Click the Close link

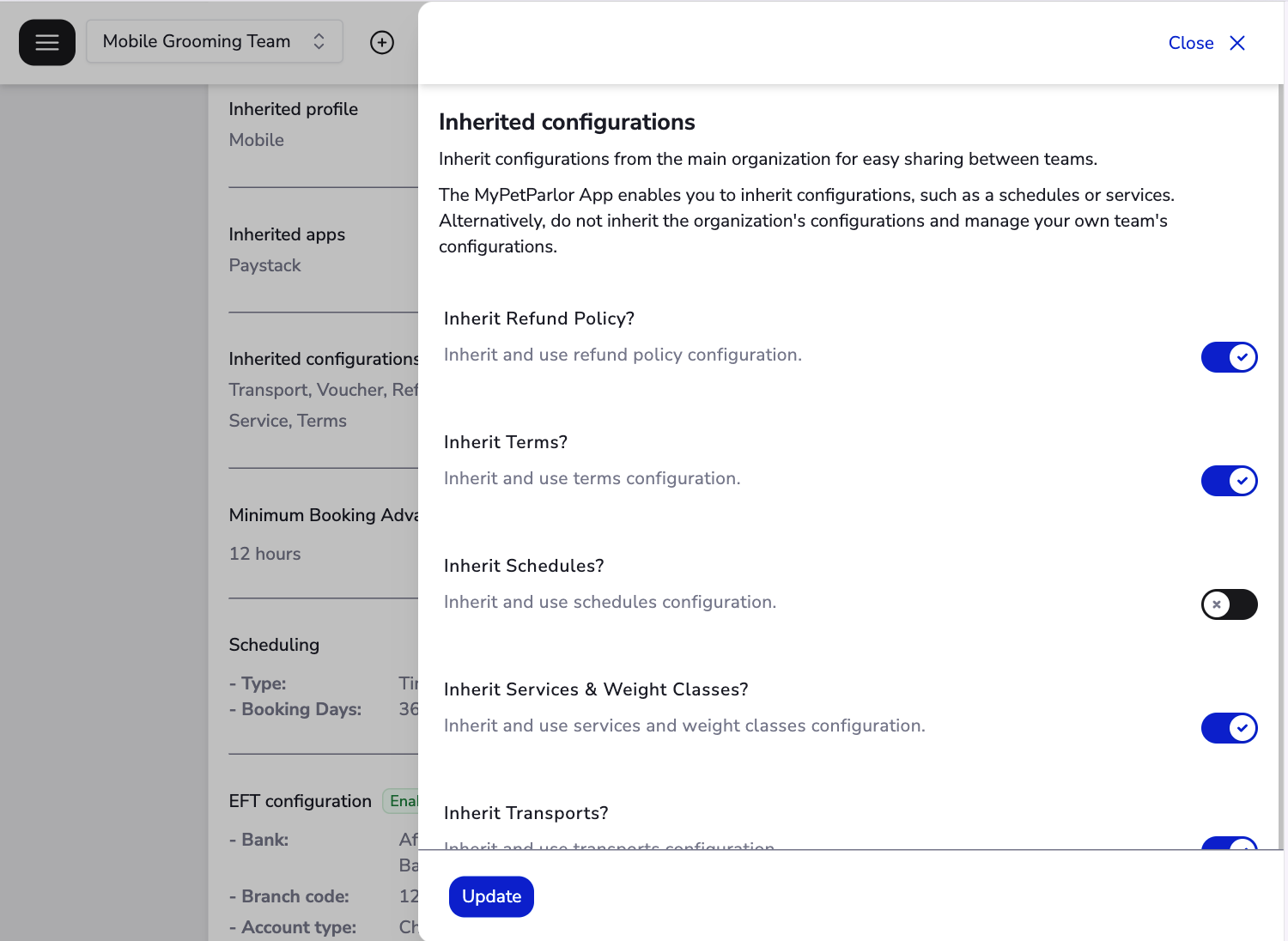click(x=1190, y=42)
